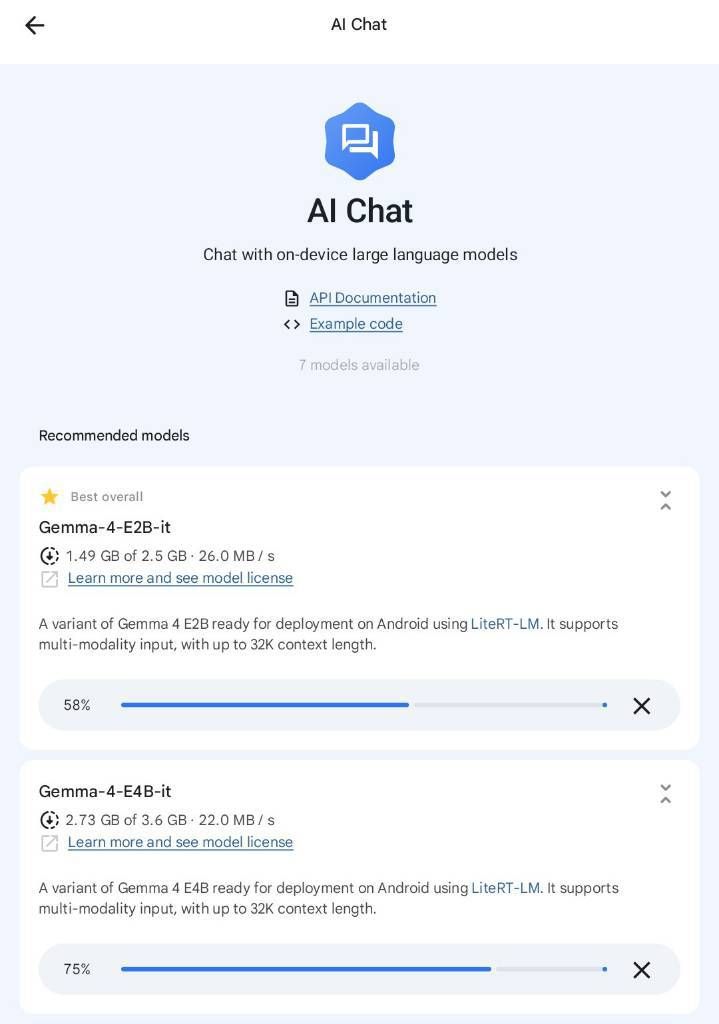
Task: Open Gemma-4-E4B-it model license link
Action: point(180,842)
